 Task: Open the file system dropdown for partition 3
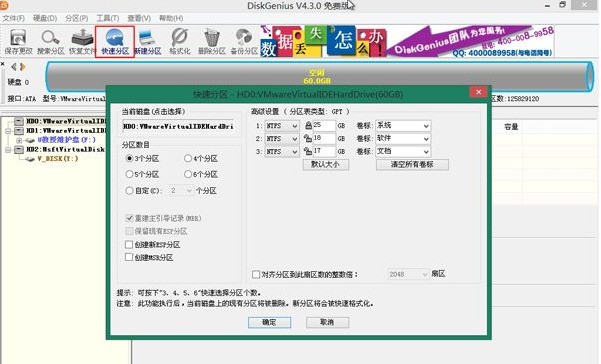282,152
